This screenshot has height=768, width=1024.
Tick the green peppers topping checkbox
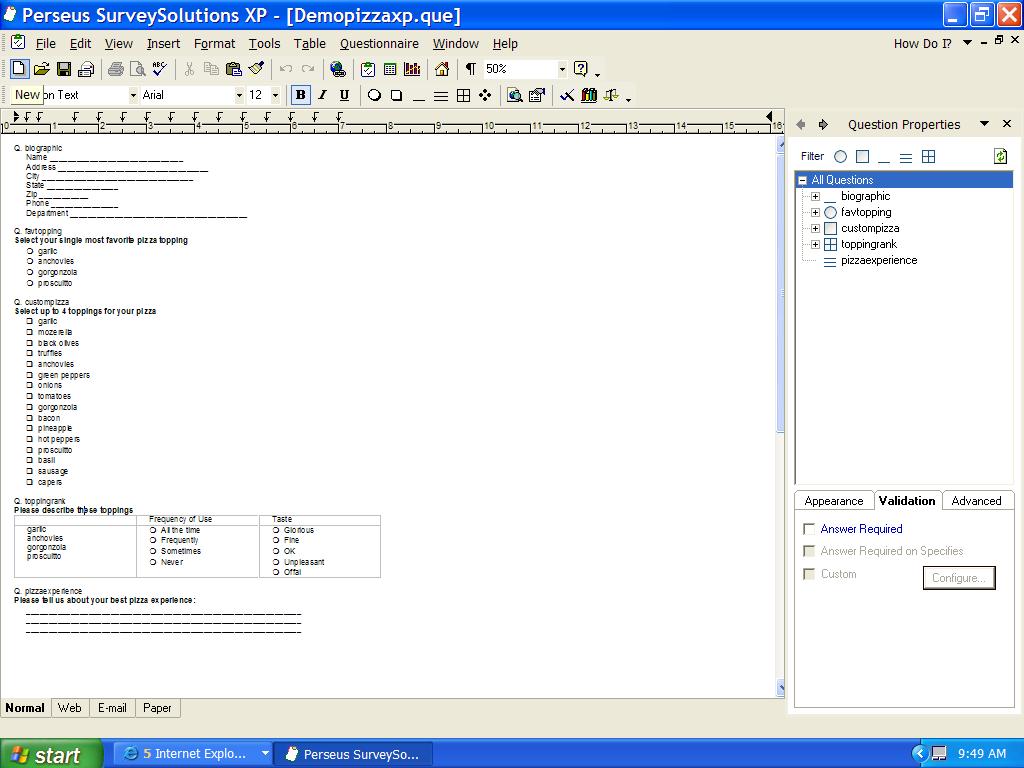(29, 375)
